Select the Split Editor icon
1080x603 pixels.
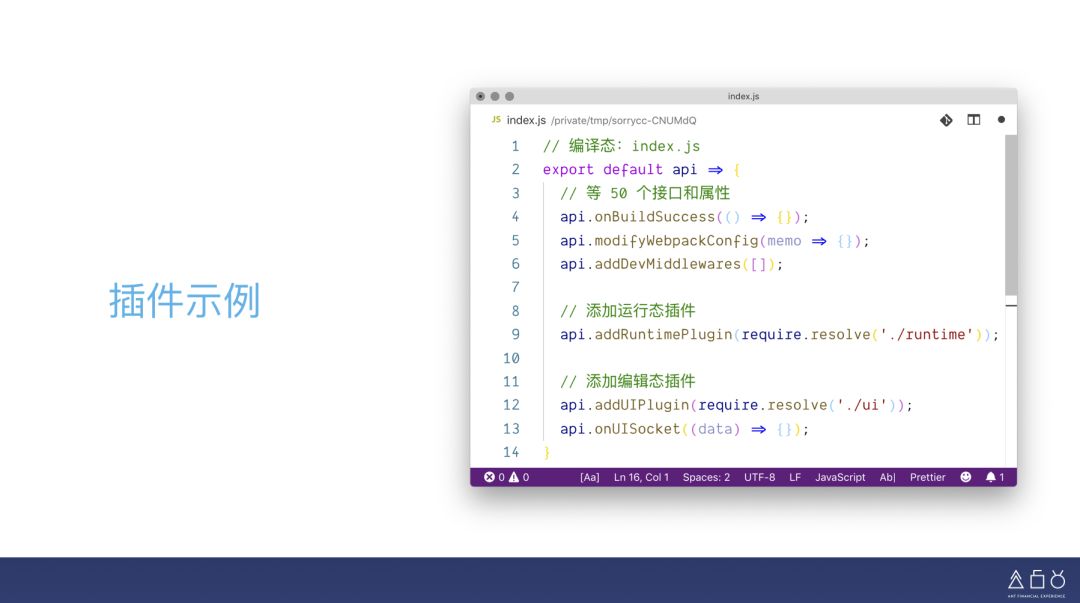point(974,119)
